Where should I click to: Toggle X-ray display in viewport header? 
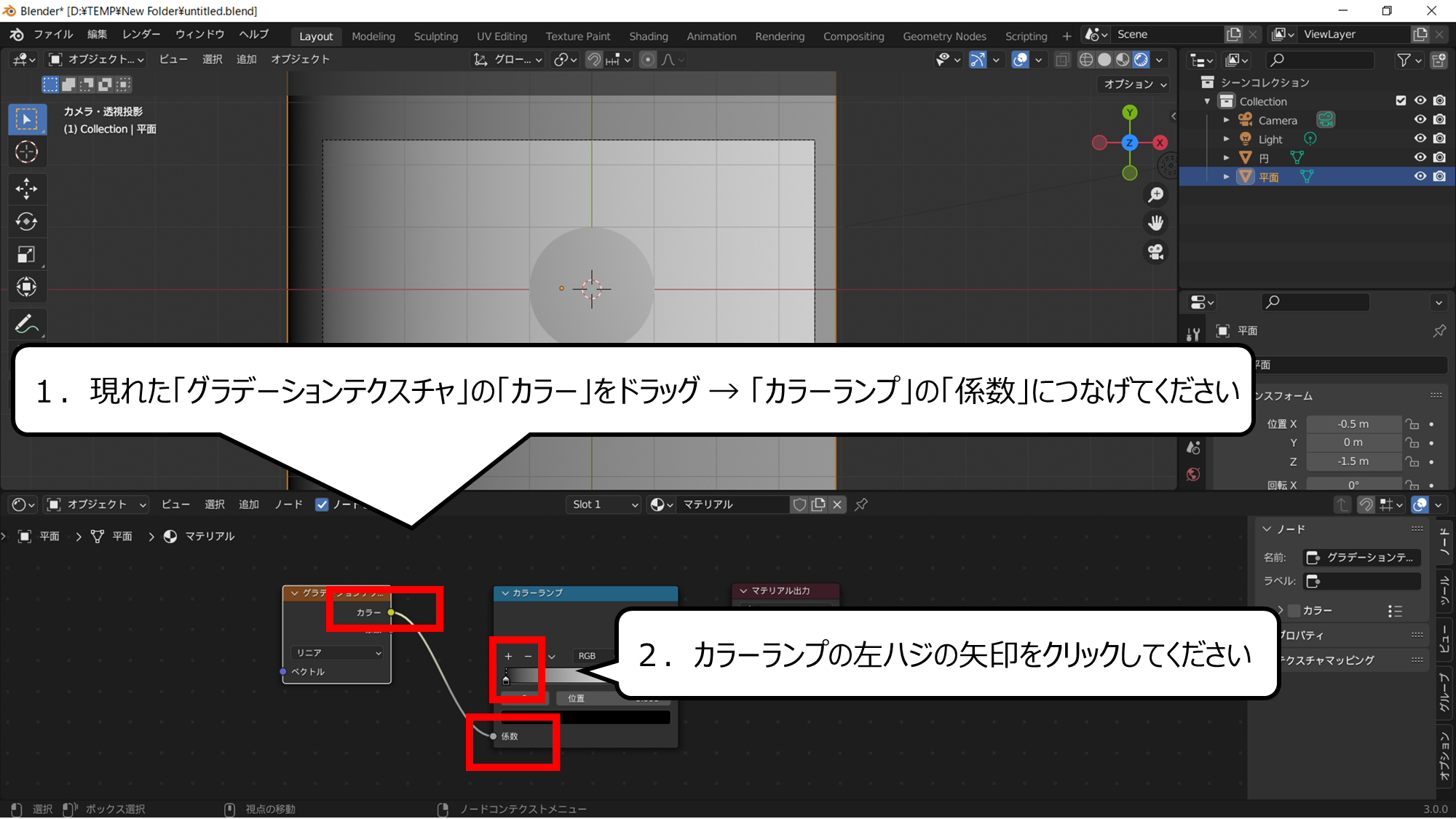1062,60
